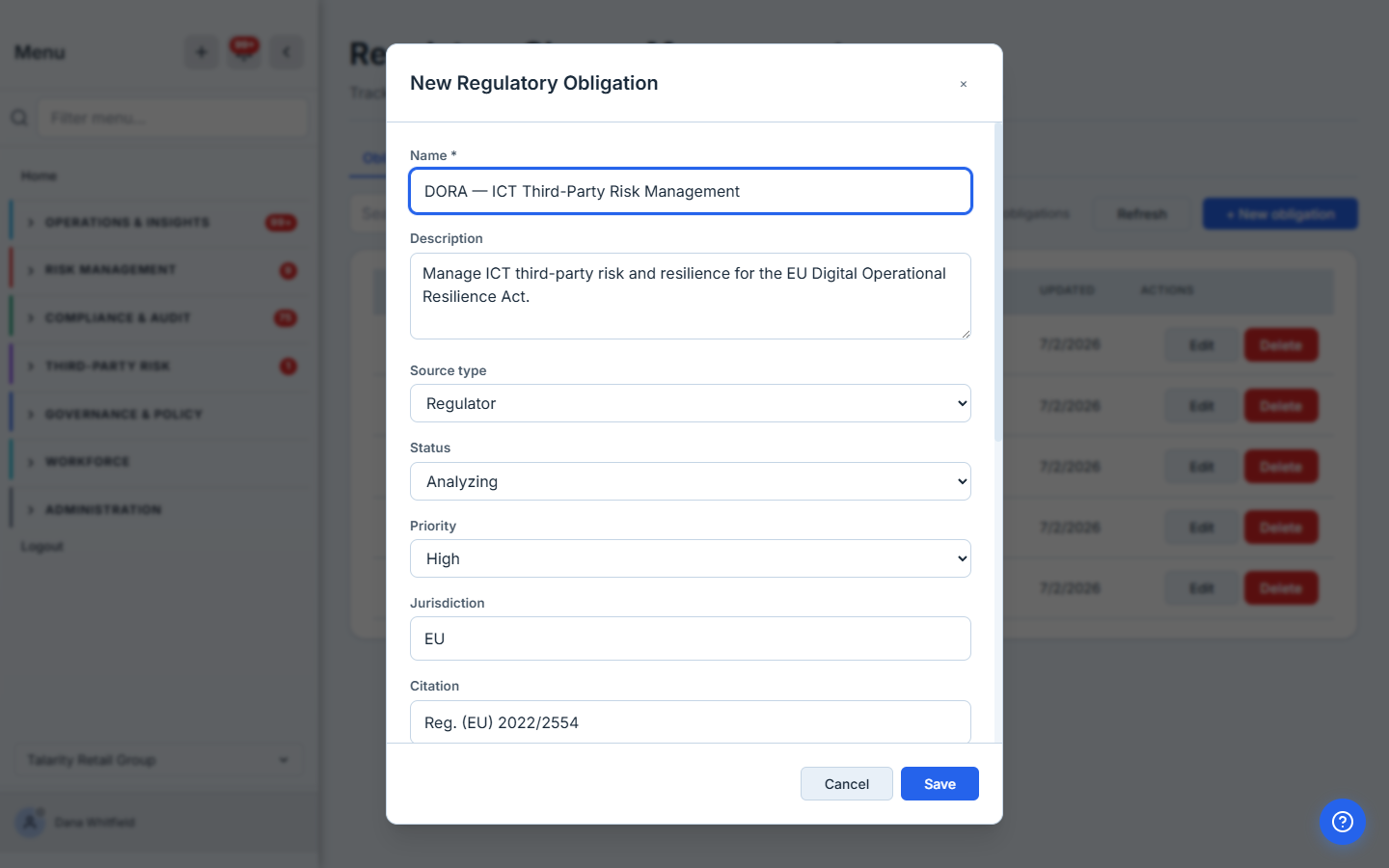
Task: Click Delete in the last table row
Action: pyautogui.click(x=1281, y=588)
